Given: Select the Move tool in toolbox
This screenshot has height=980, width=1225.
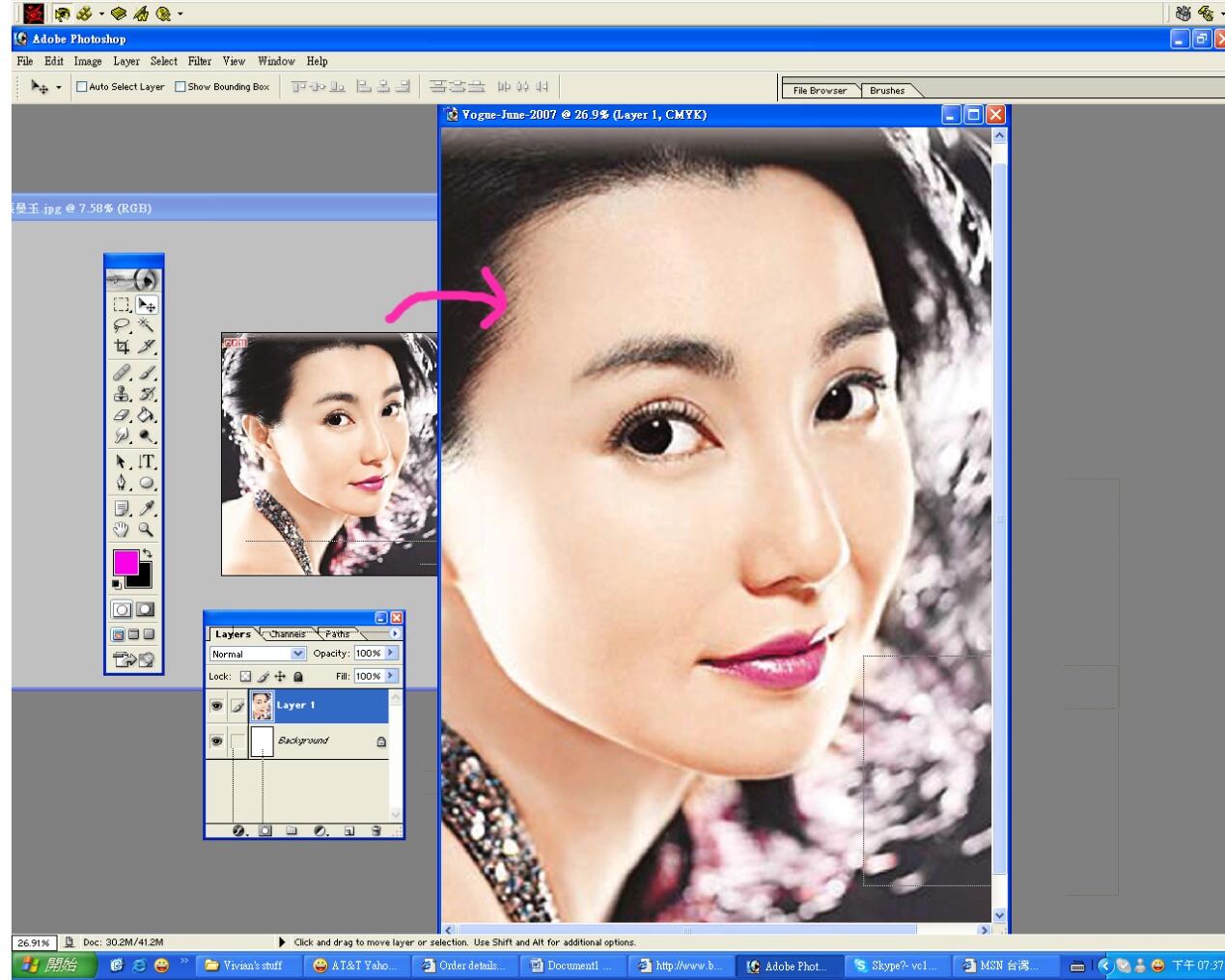Looking at the screenshot, I should 147,304.
